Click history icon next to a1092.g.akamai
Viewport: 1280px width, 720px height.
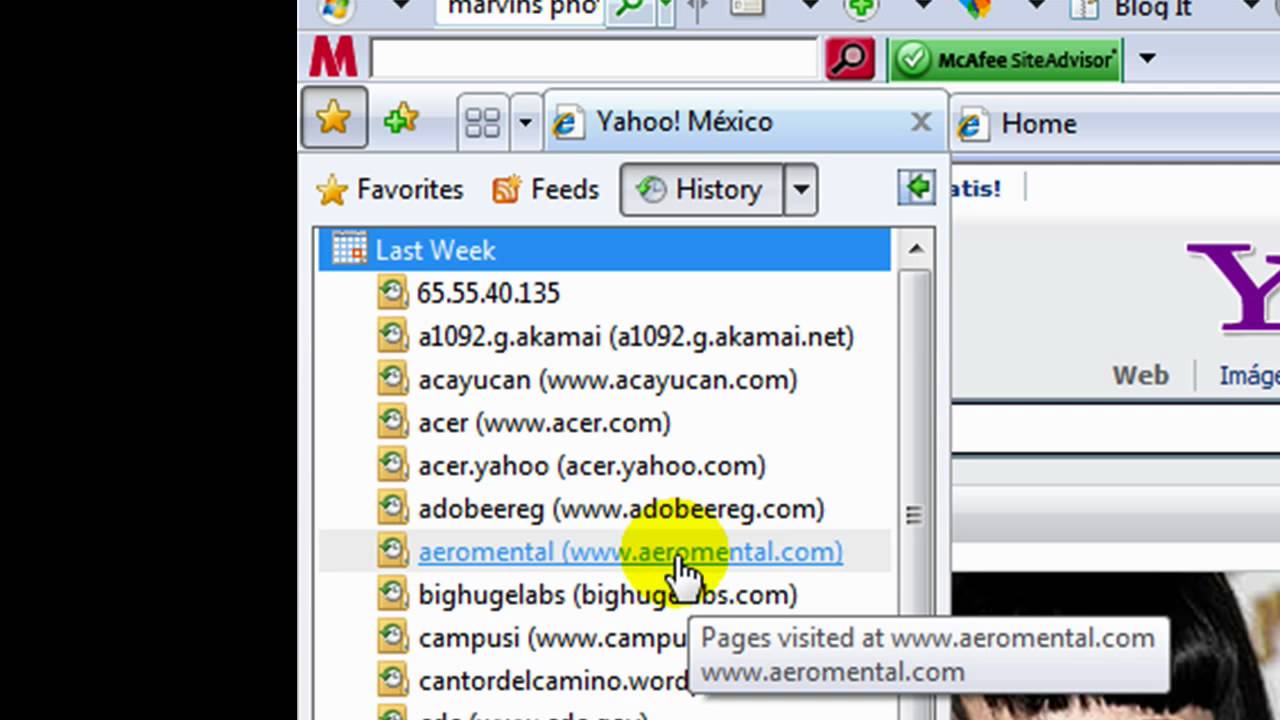click(393, 335)
